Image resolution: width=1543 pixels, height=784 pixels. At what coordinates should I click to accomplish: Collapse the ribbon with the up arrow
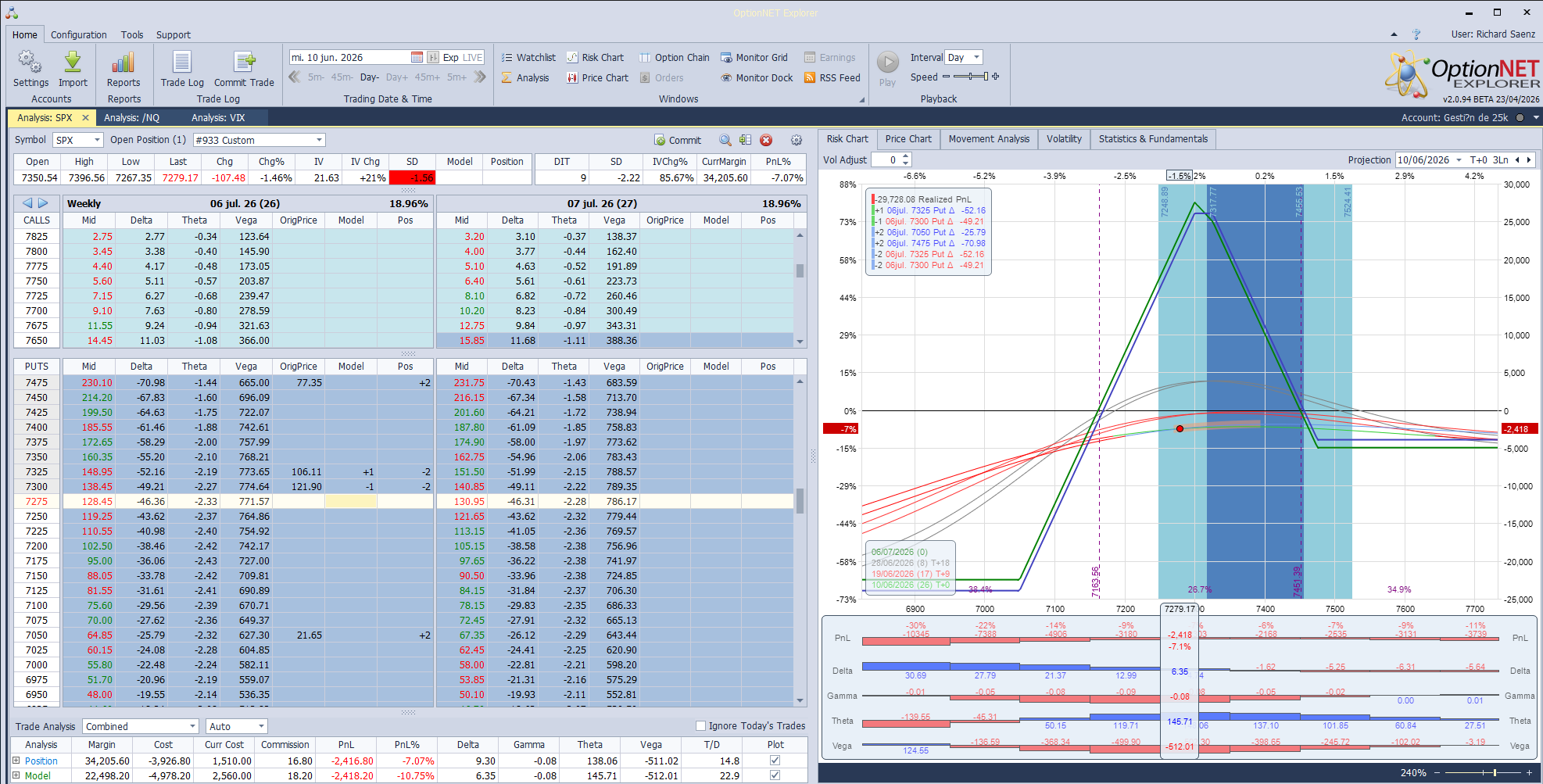tap(1394, 34)
